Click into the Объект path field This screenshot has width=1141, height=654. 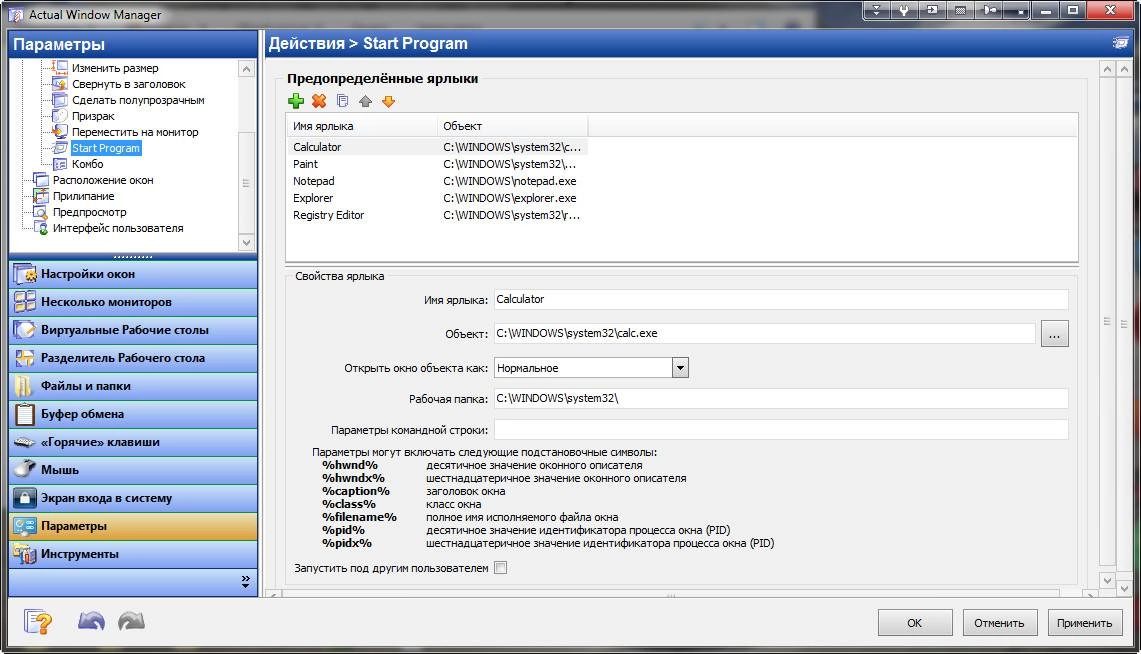tap(764, 333)
